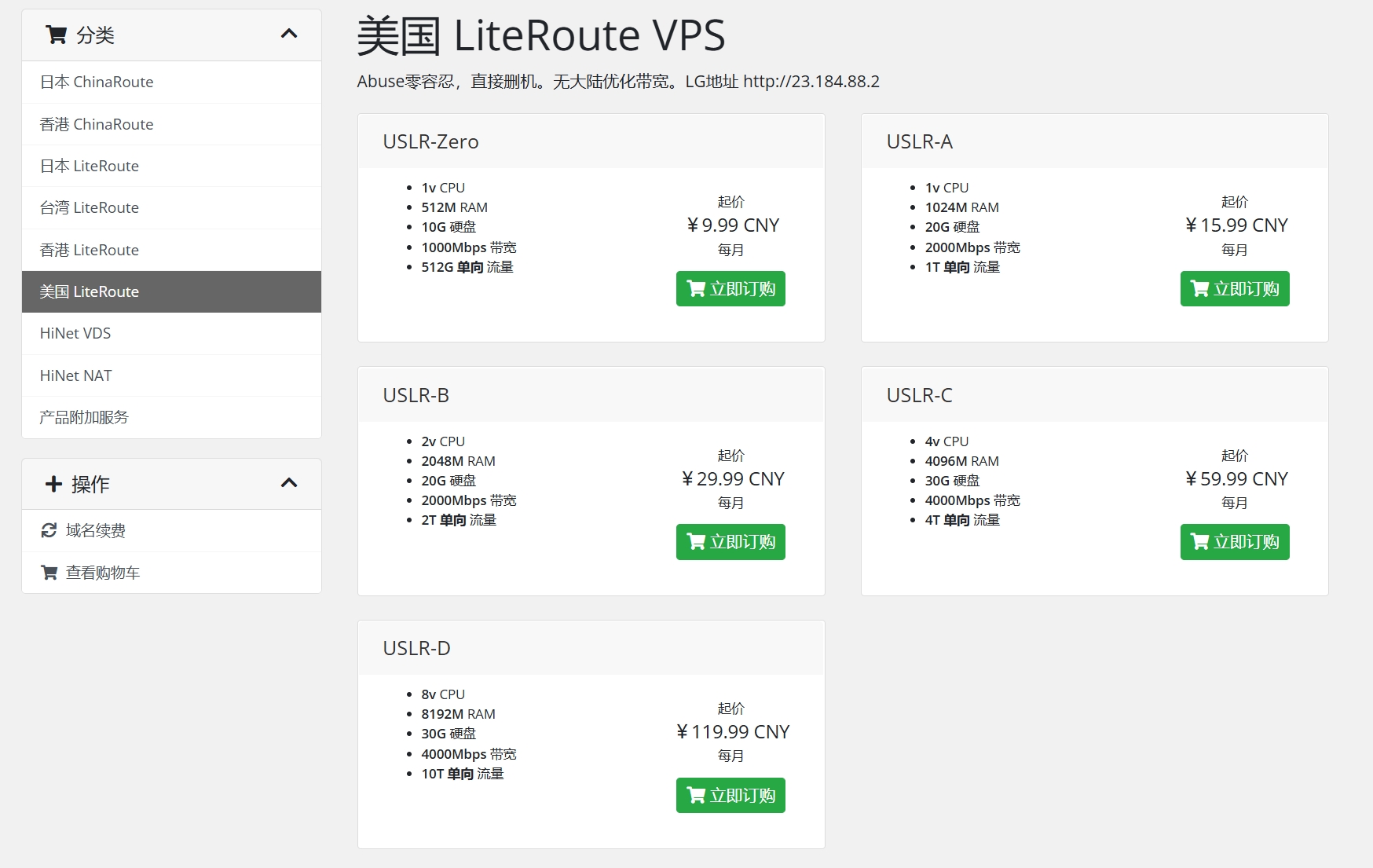Open the 日本 ChinaRoute category

tap(97, 82)
